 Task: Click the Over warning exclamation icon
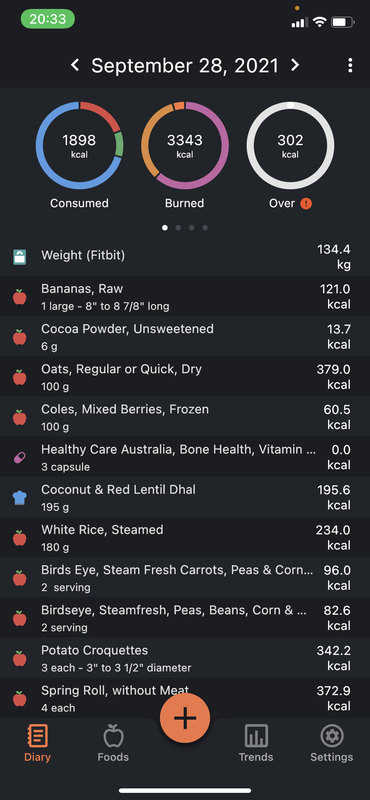[306, 203]
